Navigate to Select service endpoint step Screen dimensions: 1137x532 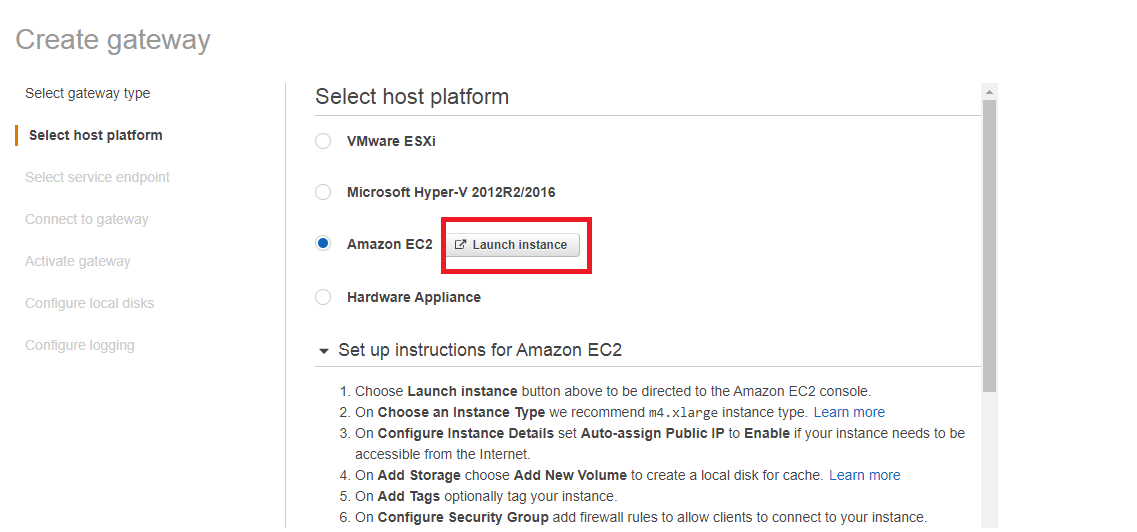98,177
